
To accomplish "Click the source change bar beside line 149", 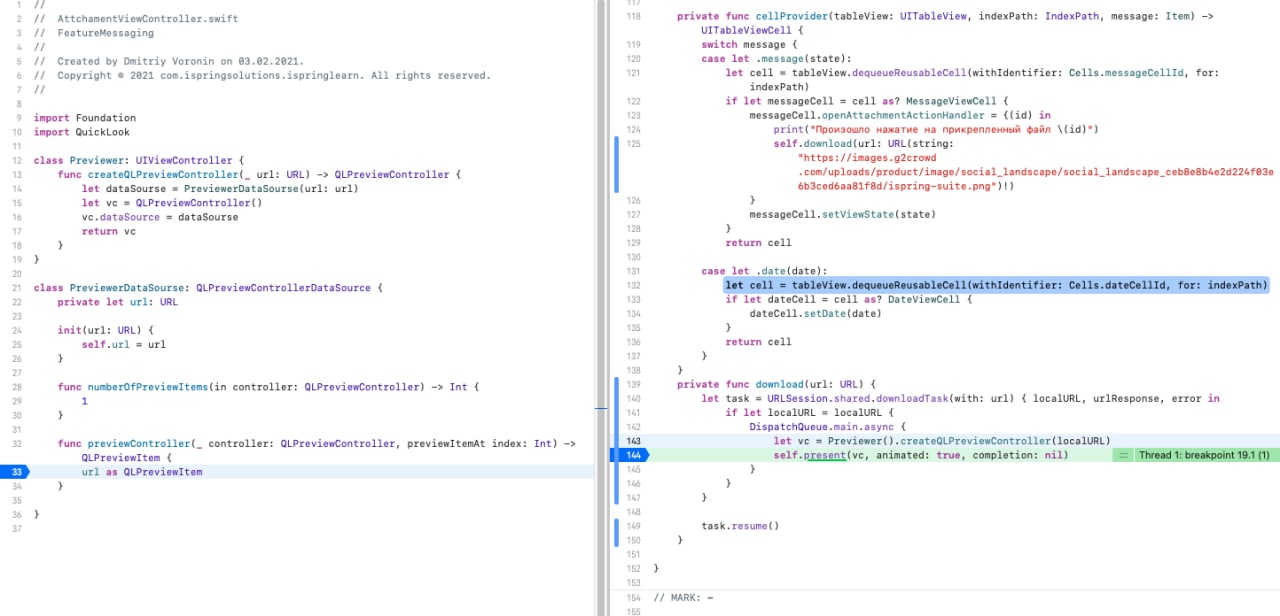I will tap(616, 532).
